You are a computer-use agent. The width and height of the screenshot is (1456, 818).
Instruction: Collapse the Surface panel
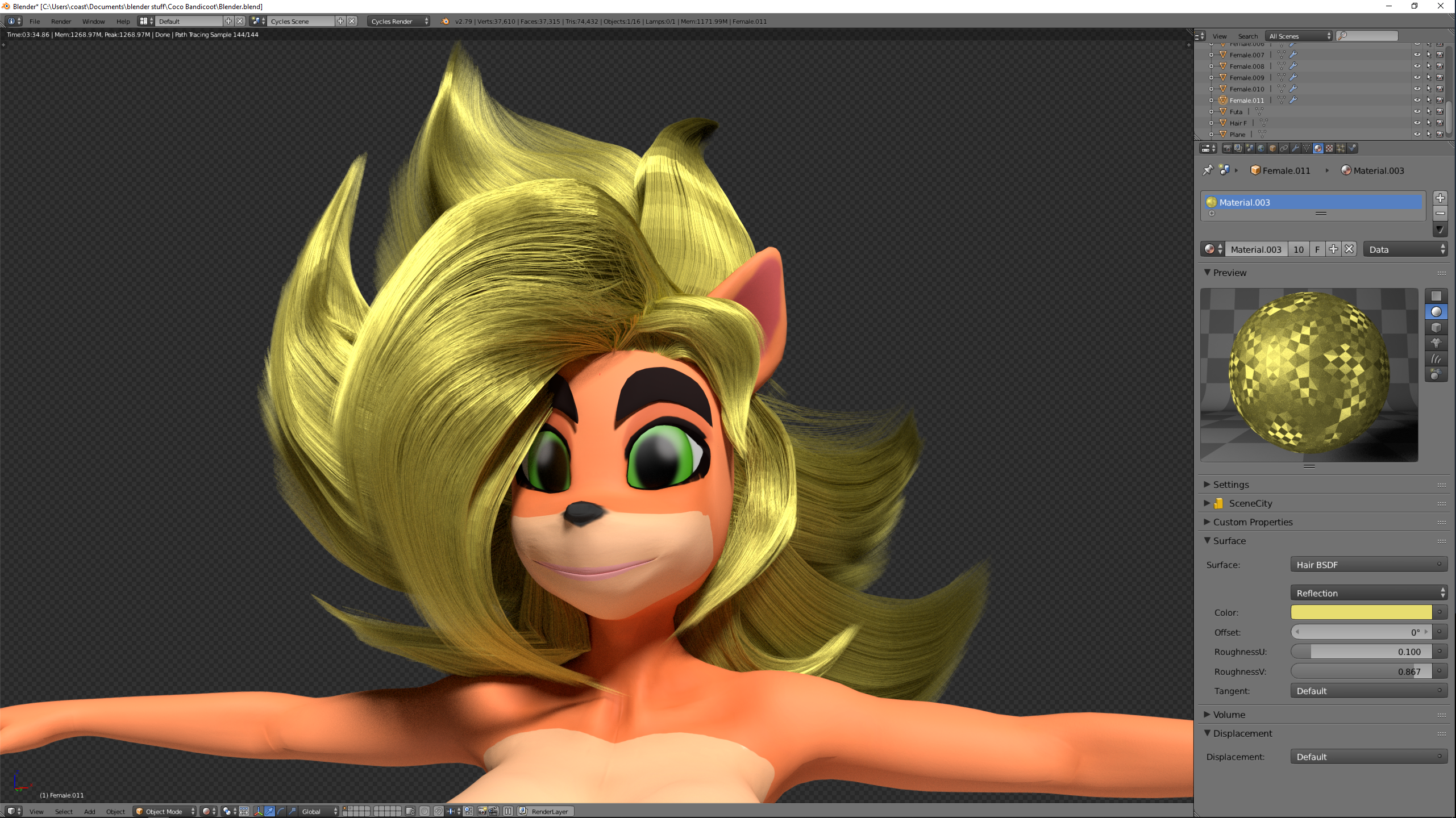1229,541
